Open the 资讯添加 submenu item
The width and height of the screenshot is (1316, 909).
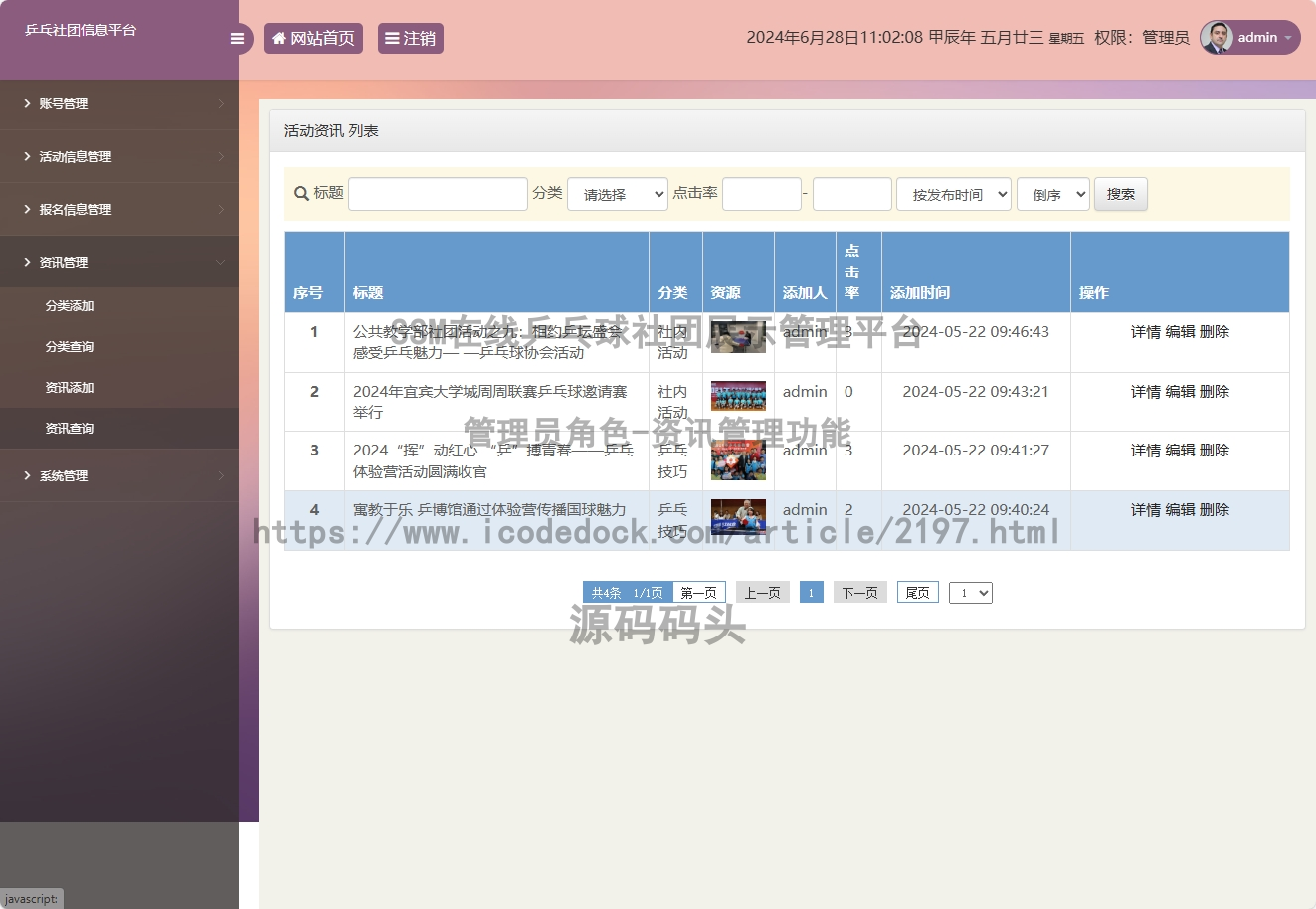pyautogui.click(x=70, y=388)
